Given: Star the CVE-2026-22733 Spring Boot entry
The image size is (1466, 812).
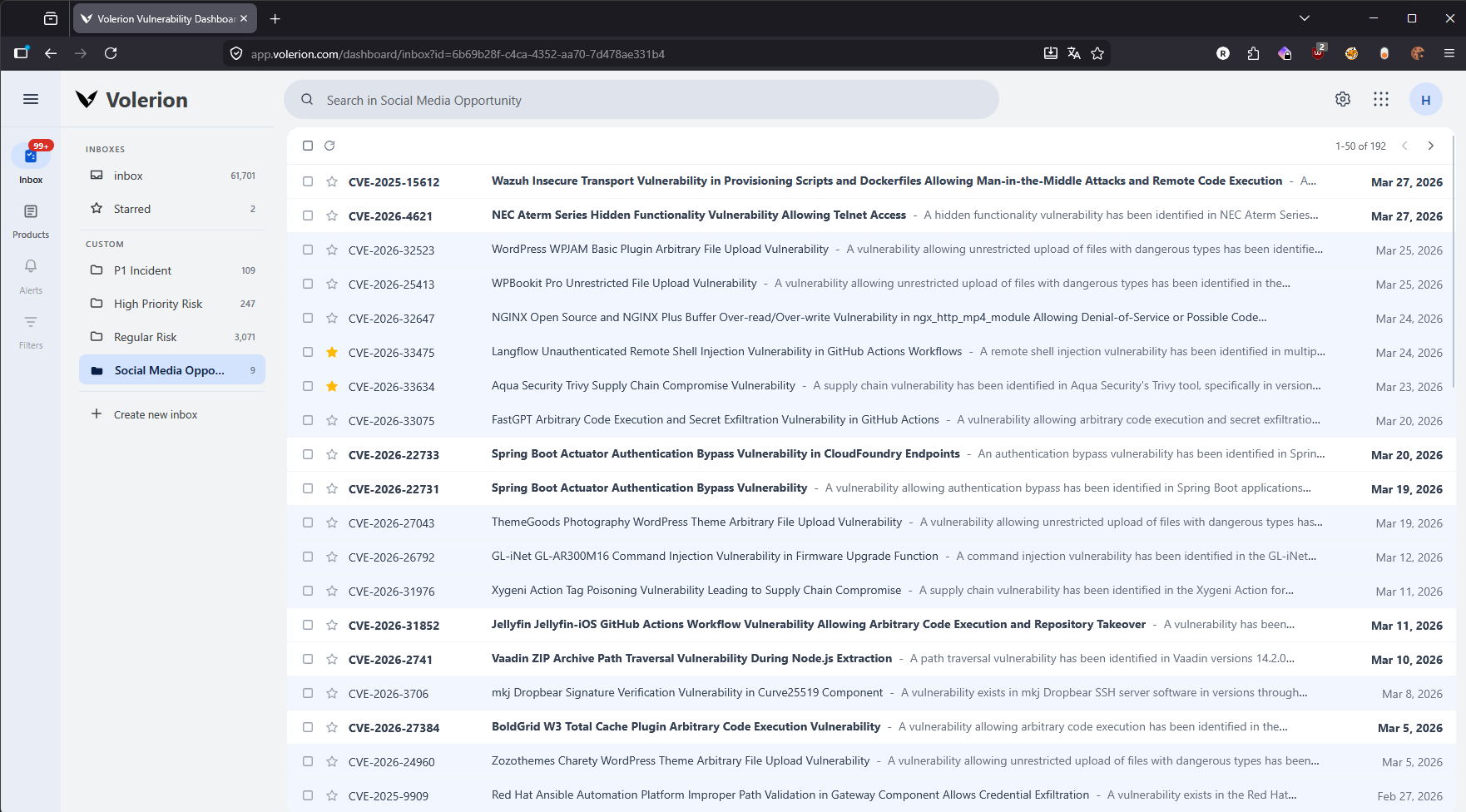Looking at the screenshot, I should [x=332, y=454].
